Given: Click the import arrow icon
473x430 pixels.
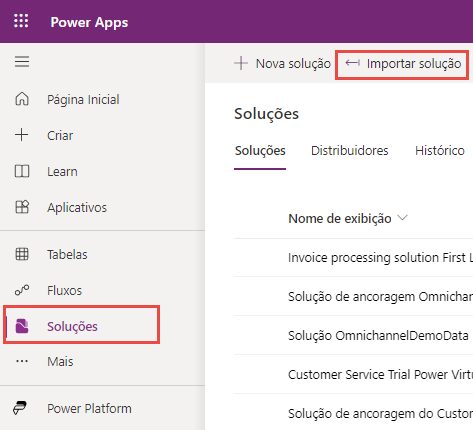Looking at the screenshot, I should click(x=353, y=63).
